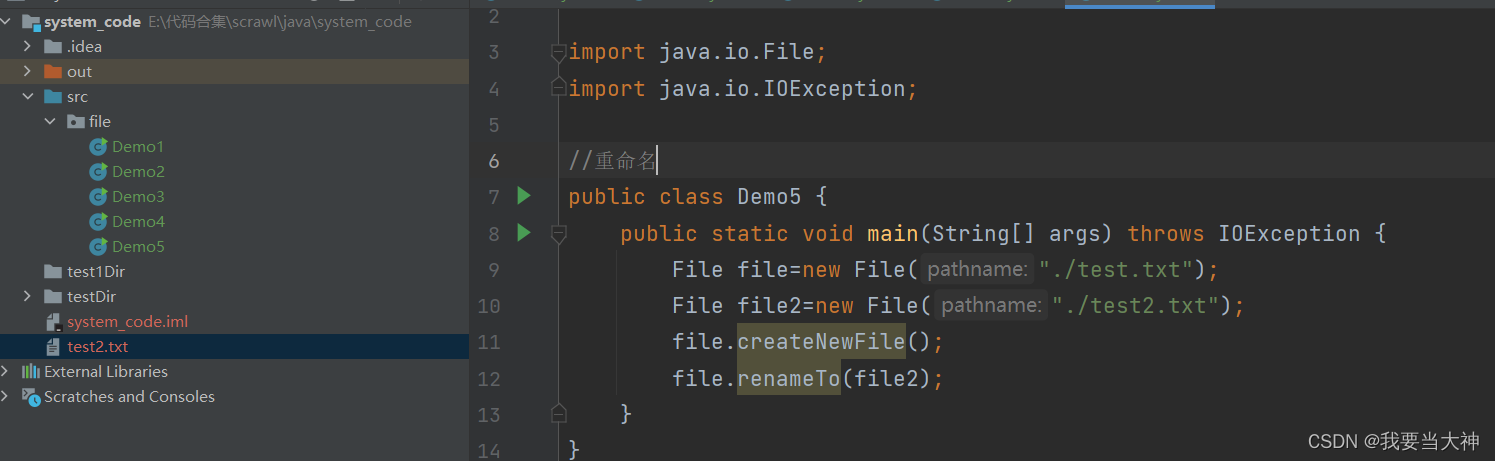
Task: Expand the .idea folder
Action: pos(28,46)
